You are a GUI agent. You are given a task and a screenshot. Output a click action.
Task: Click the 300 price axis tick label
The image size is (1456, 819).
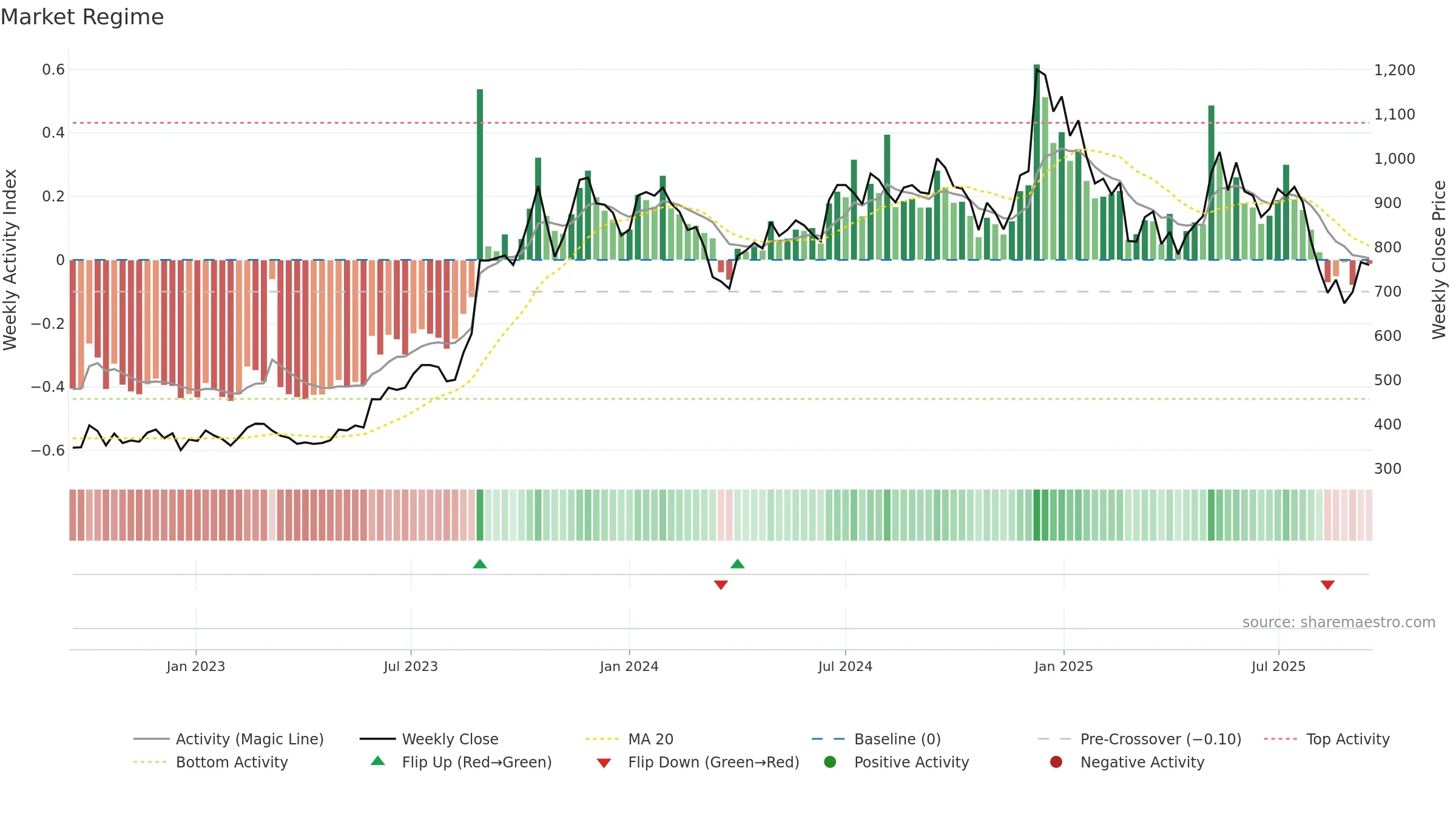[1388, 469]
